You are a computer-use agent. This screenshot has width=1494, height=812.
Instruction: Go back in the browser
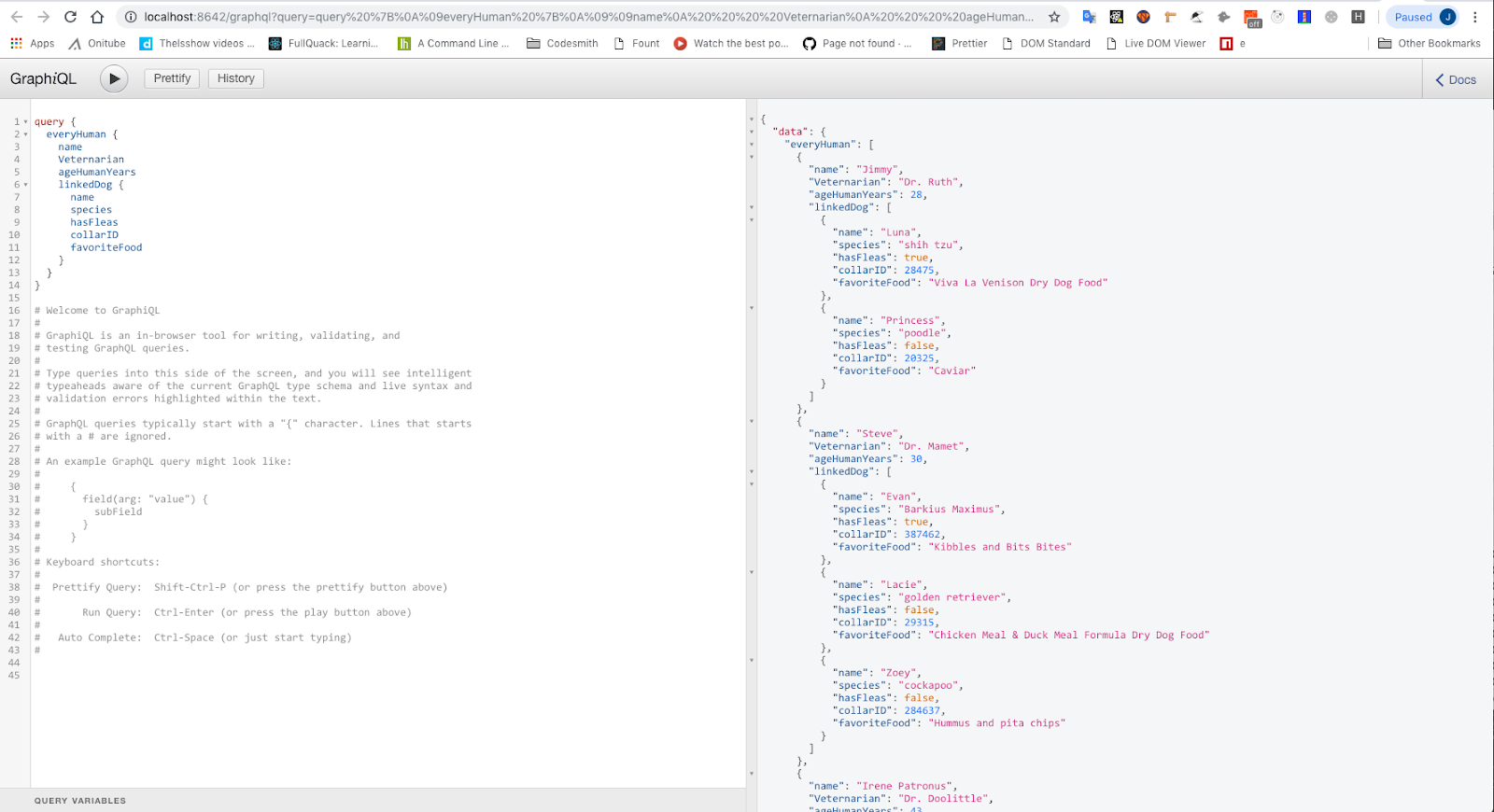(x=16, y=17)
